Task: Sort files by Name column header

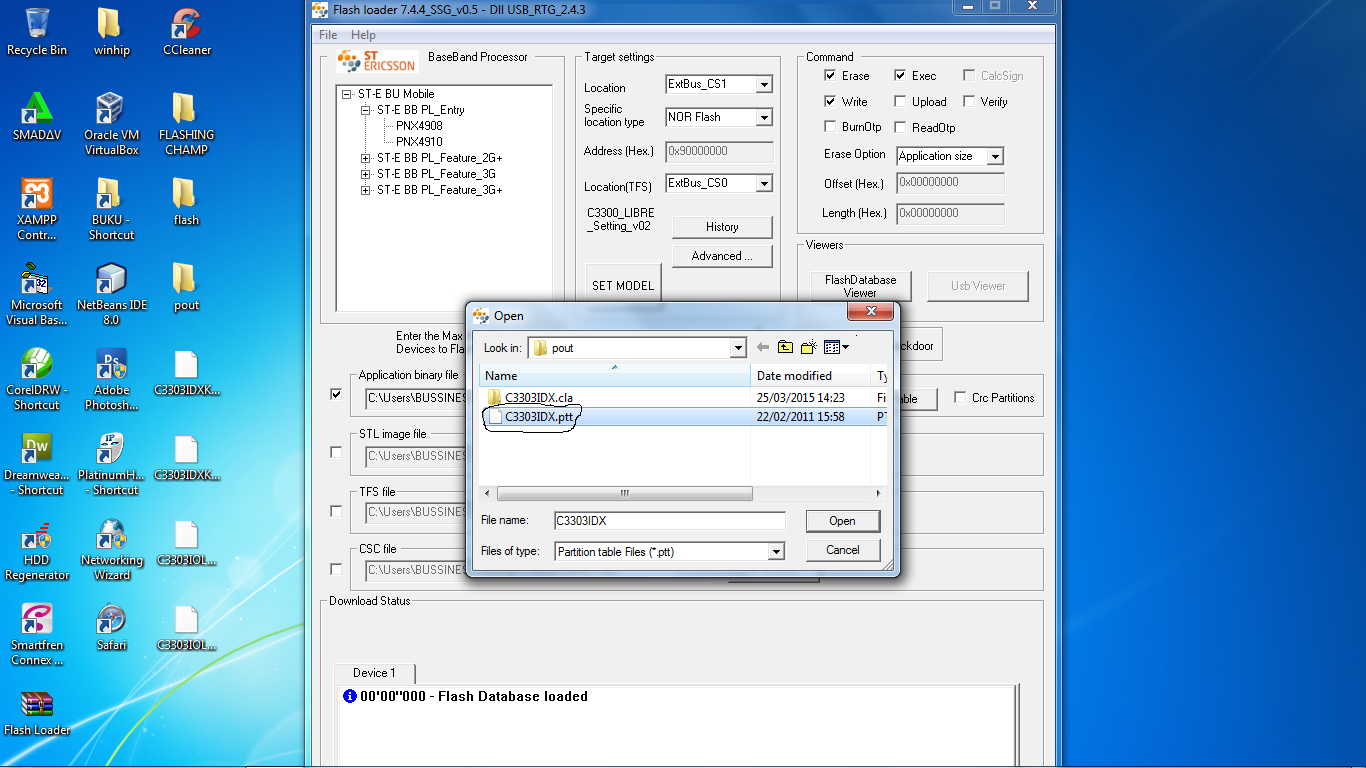Action: coord(615,375)
